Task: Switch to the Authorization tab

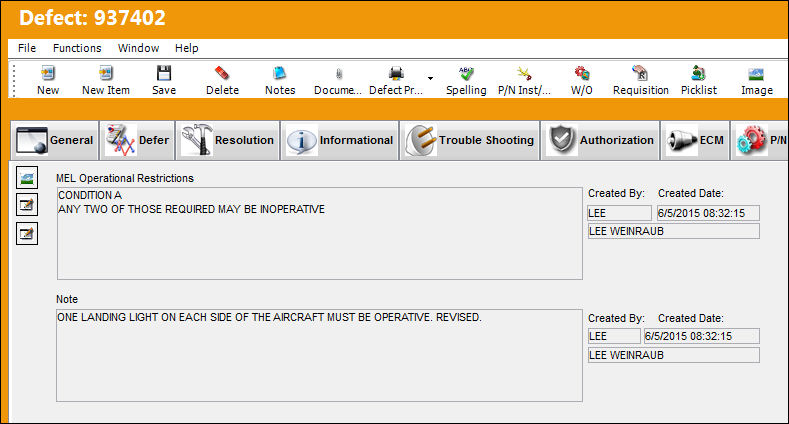Action: point(600,140)
